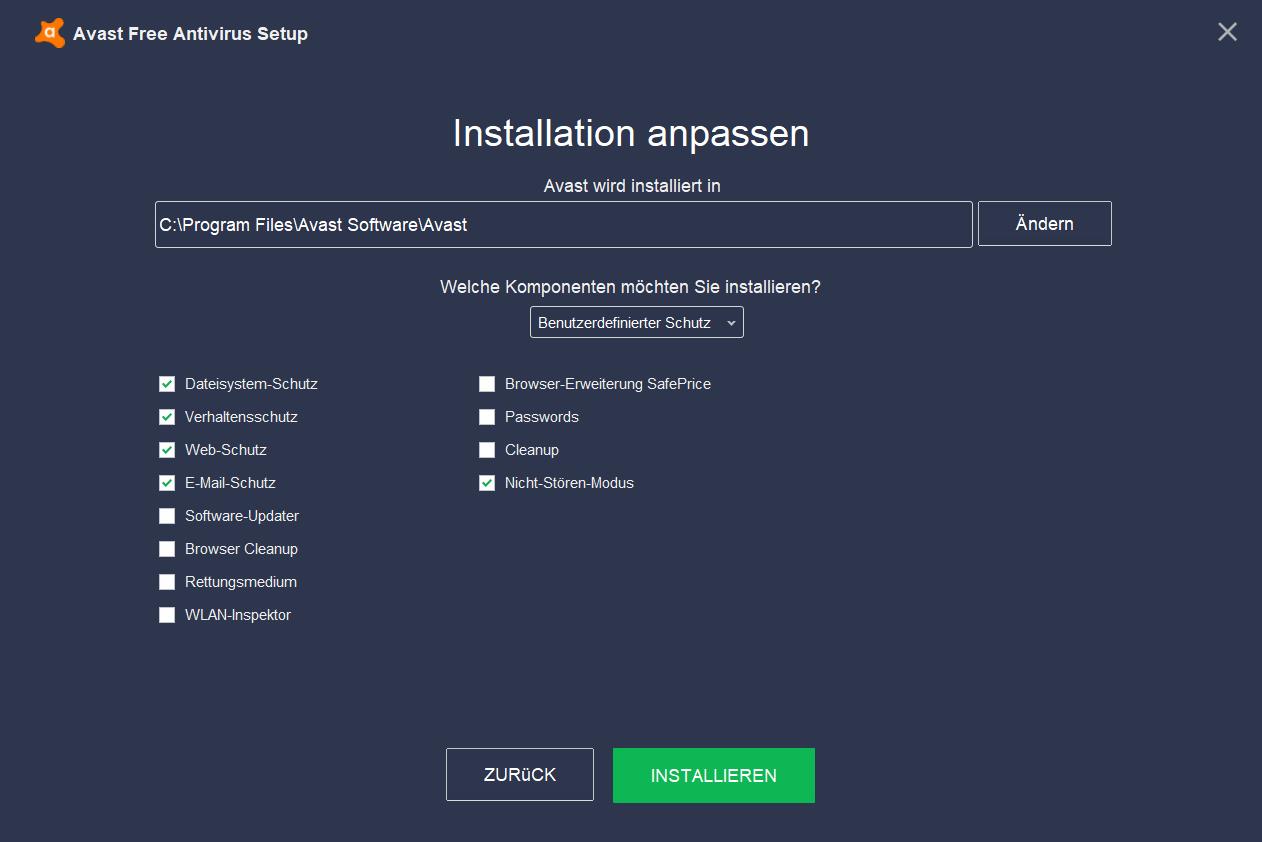1262x842 pixels.
Task: Click the Avast logo icon
Action: [x=50, y=33]
